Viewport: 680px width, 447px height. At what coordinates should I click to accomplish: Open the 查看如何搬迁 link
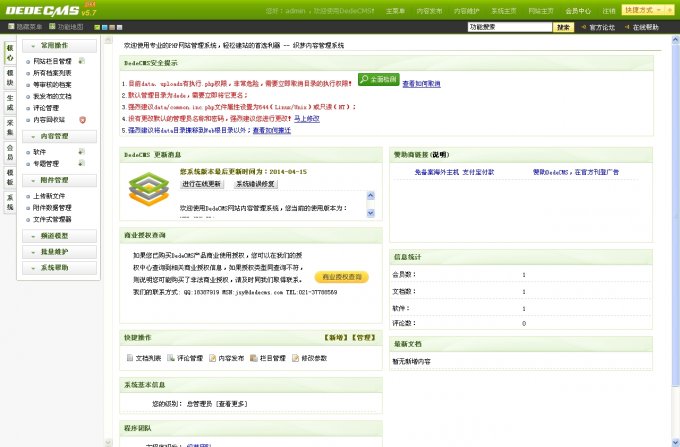click(x=272, y=130)
